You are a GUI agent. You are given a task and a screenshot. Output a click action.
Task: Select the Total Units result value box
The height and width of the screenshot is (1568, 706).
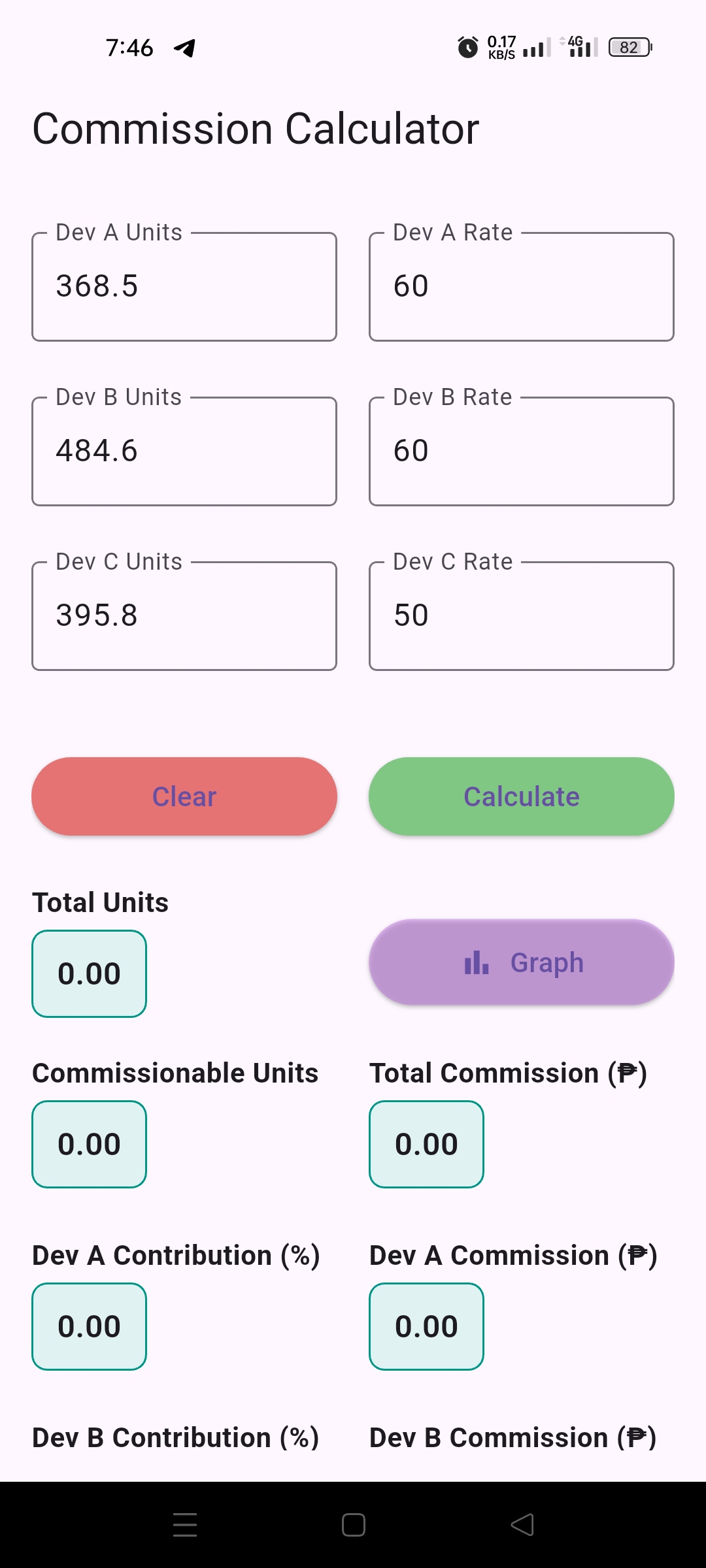tap(89, 974)
